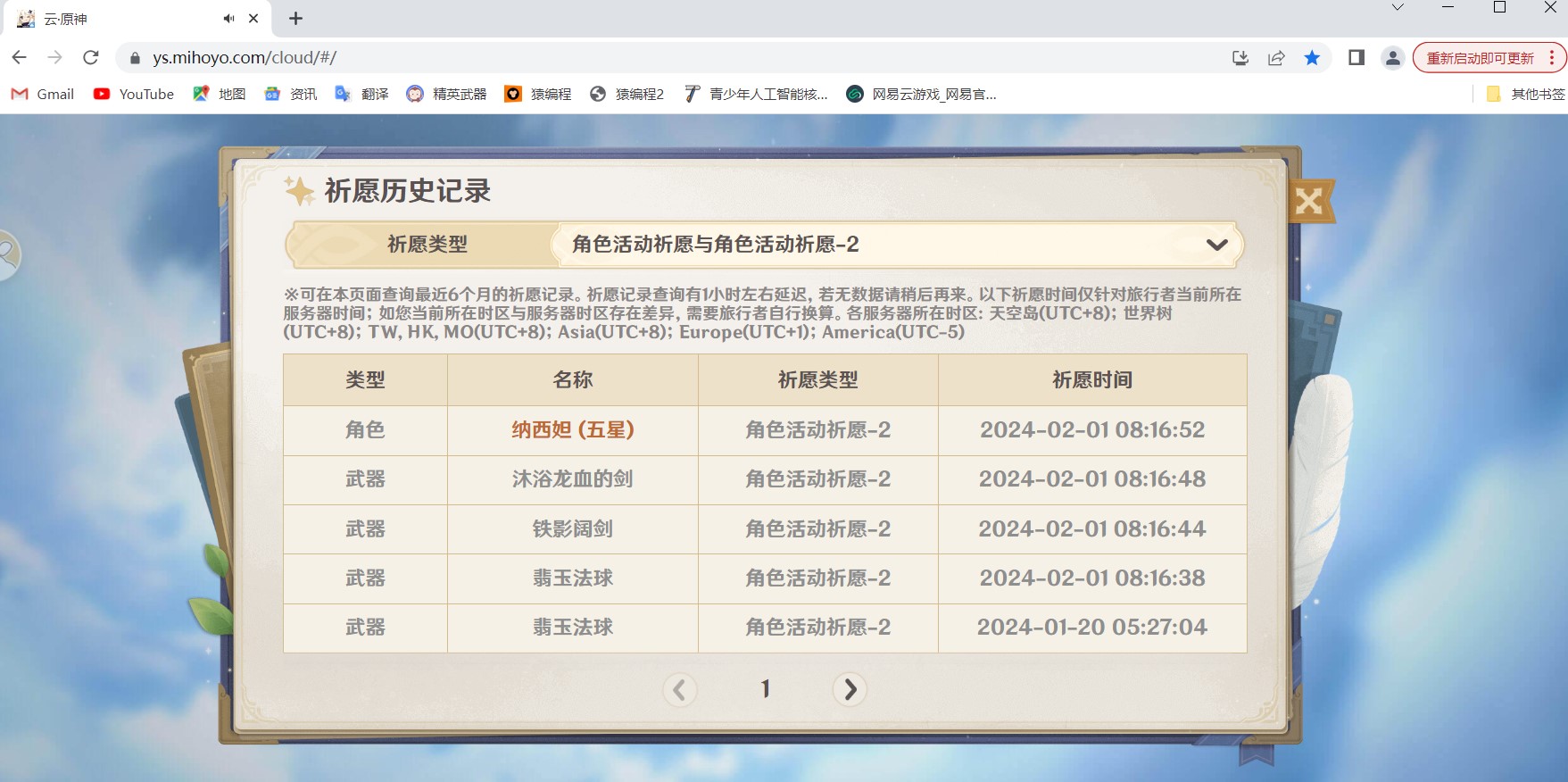Screen dimensions: 1568x782
Task: Toggle the browser side panel
Action: tap(1356, 58)
